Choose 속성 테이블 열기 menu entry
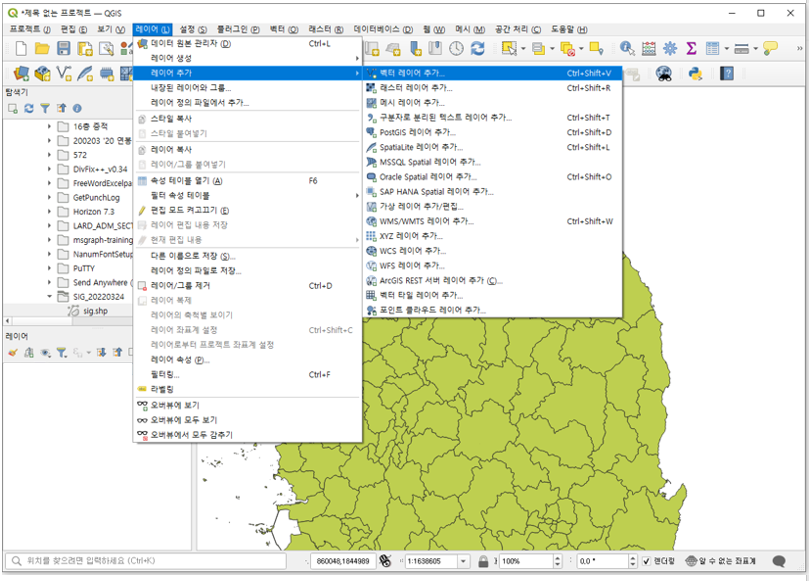The height and width of the screenshot is (581, 809). (248, 181)
